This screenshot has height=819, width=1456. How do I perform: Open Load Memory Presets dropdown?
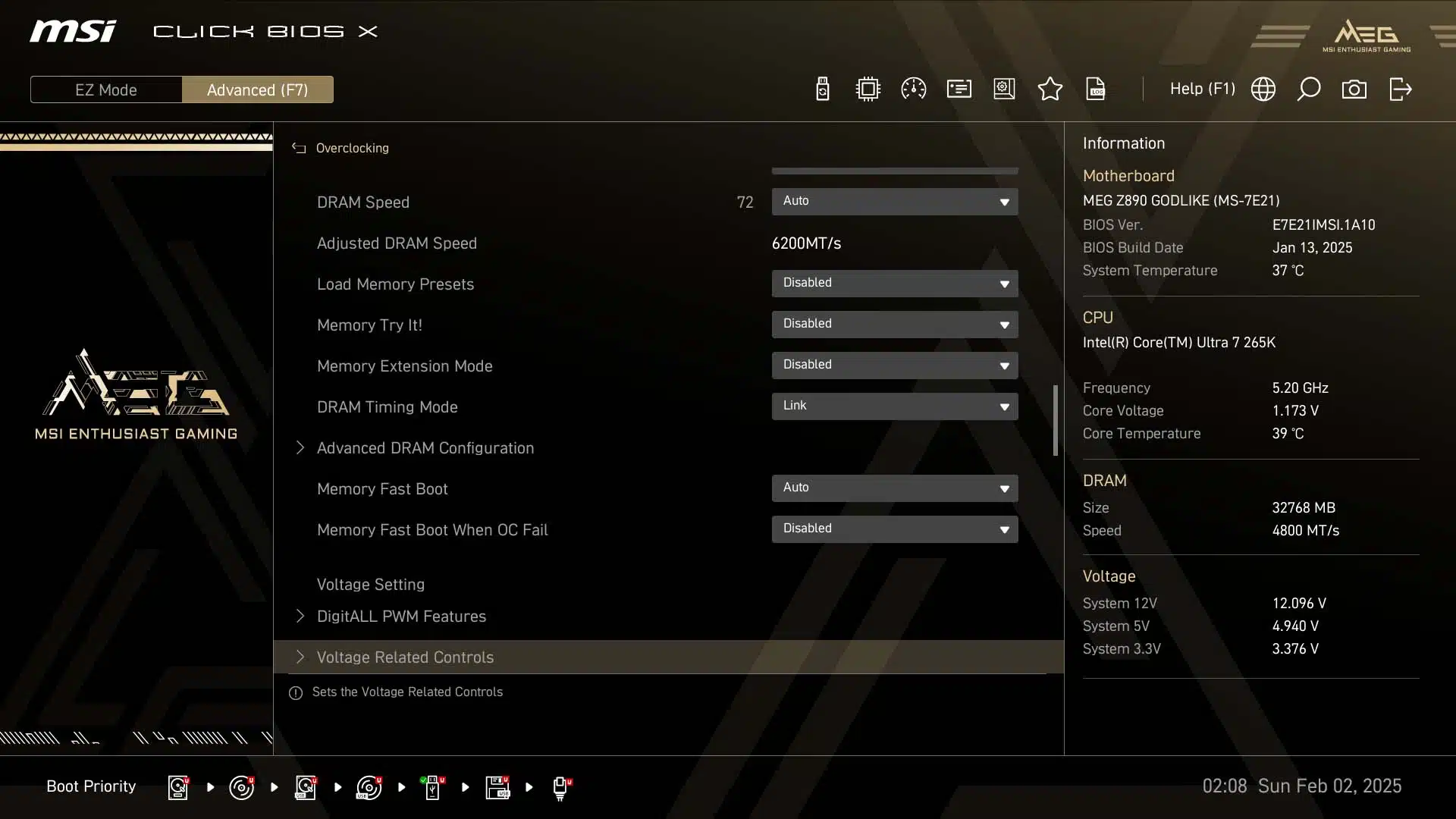pos(895,283)
